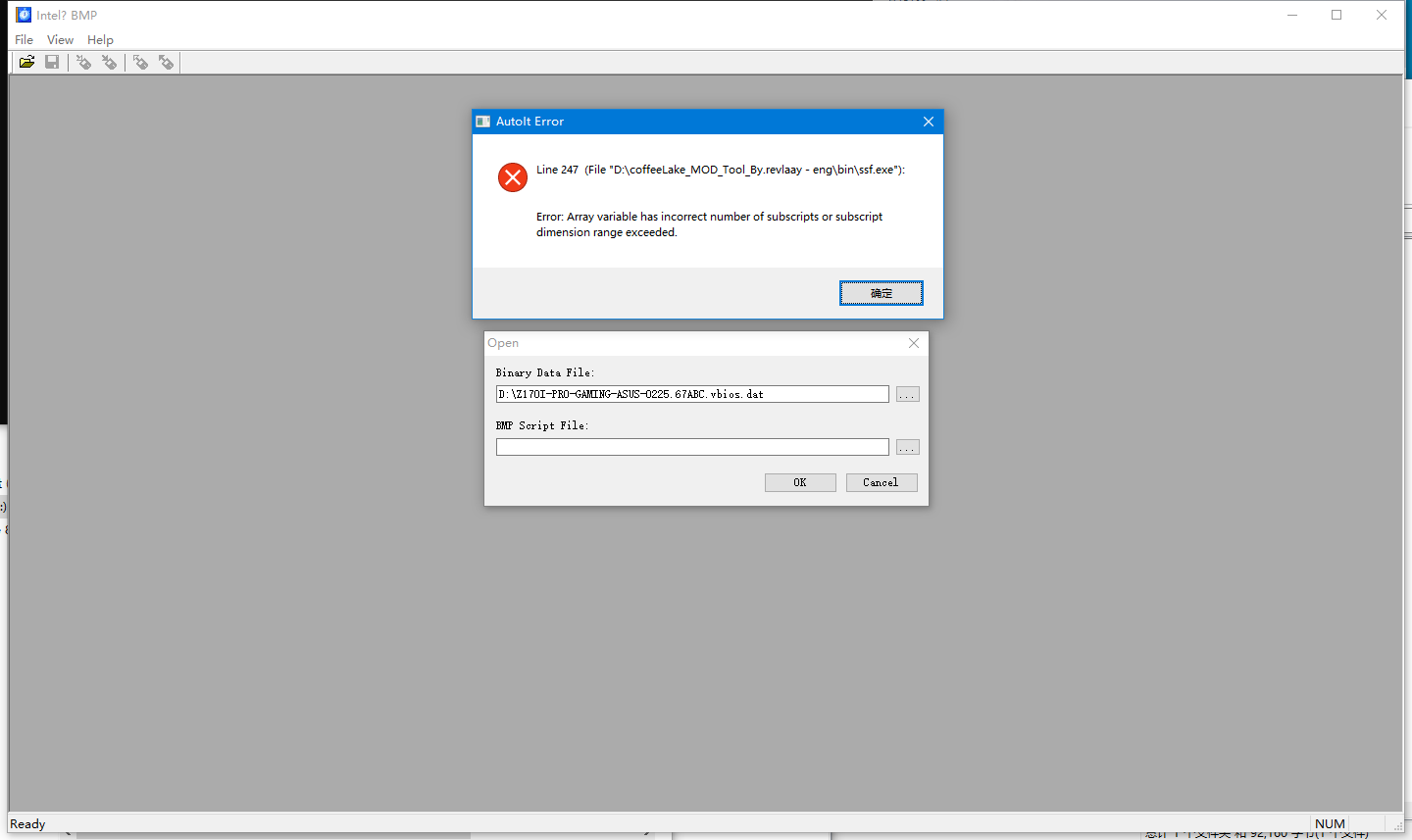The height and width of the screenshot is (840, 1412).
Task: Close the AutoIt Error dialog
Action: click(928, 122)
